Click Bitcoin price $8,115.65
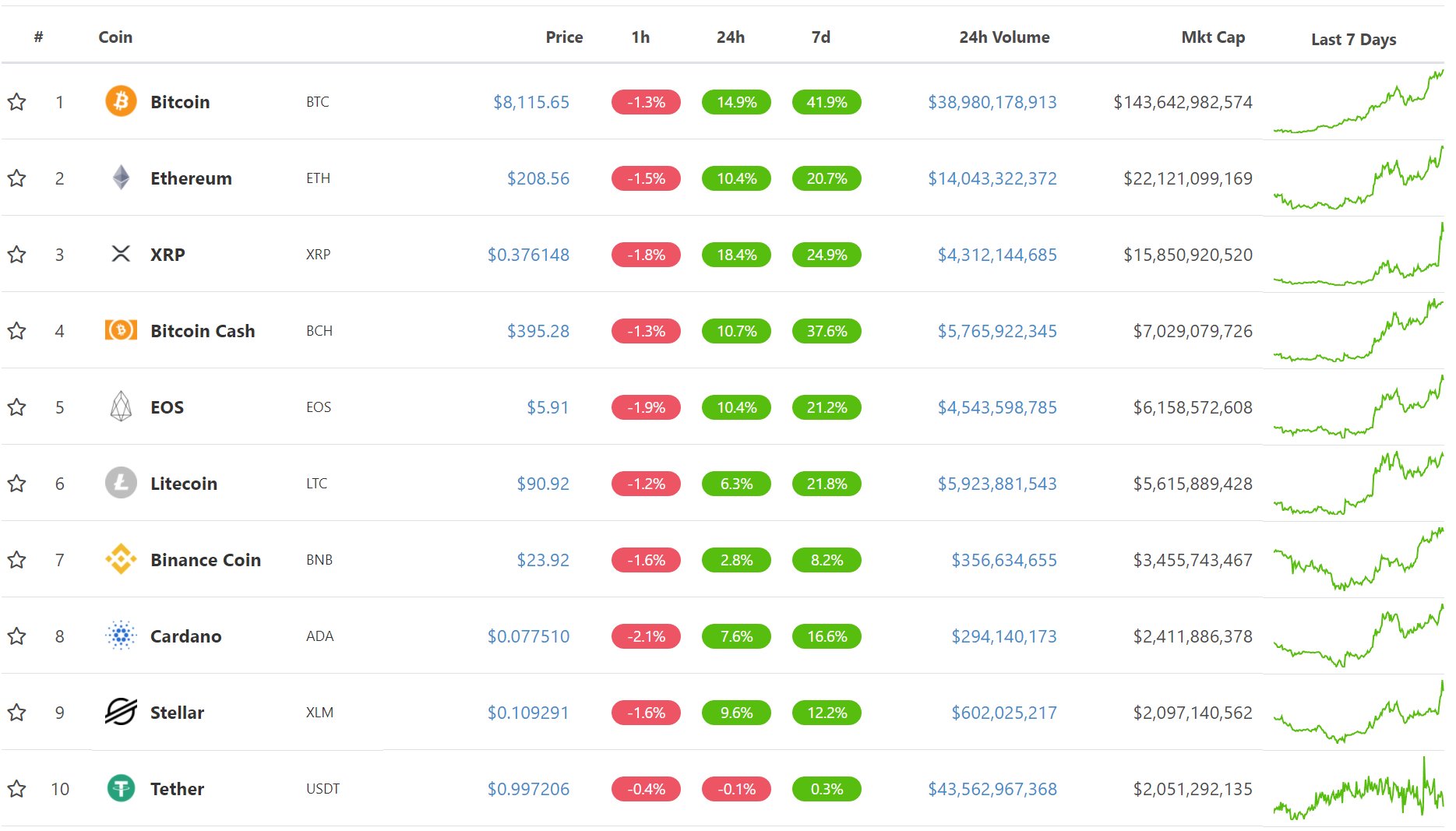 [x=531, y=101]
